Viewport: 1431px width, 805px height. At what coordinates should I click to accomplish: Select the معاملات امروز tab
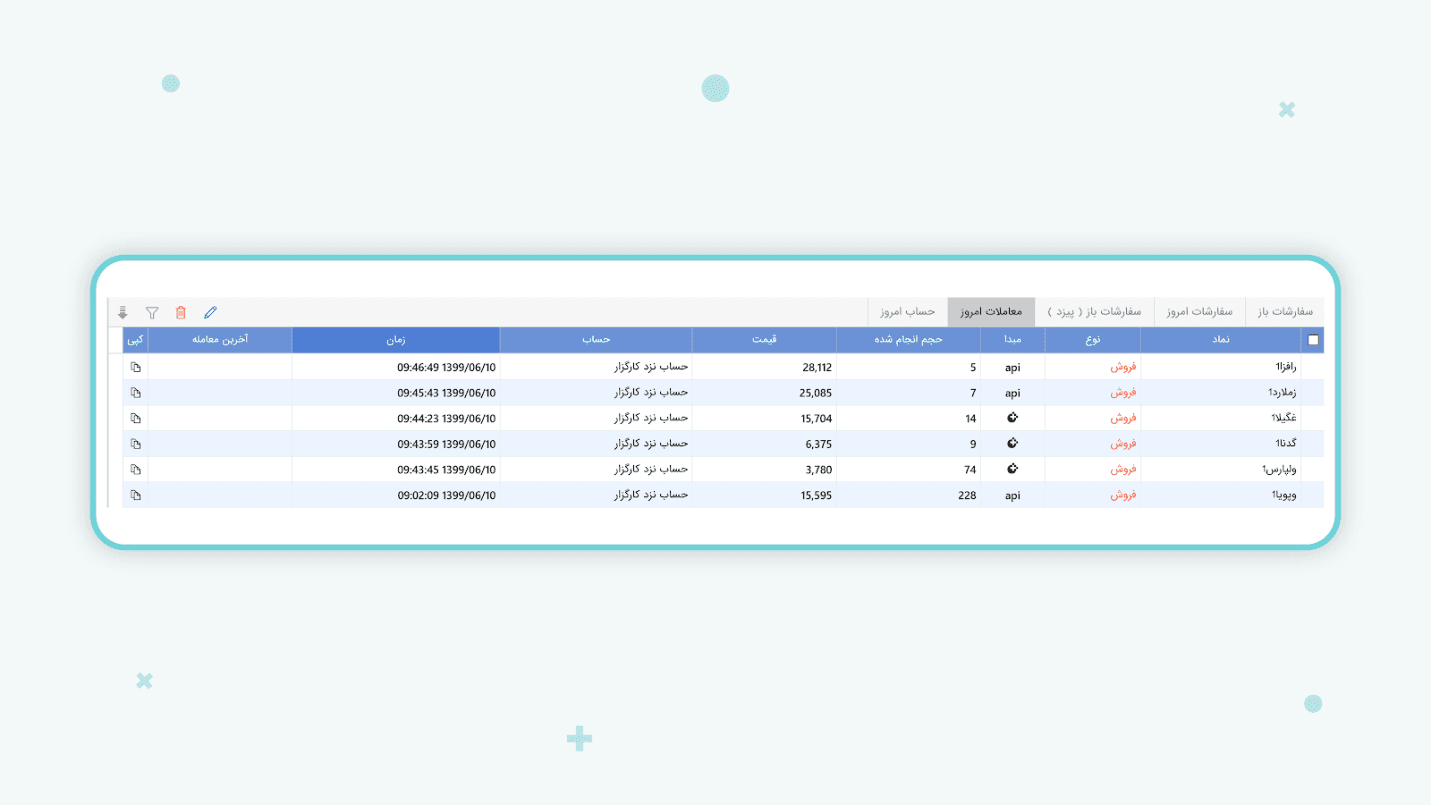991,312
